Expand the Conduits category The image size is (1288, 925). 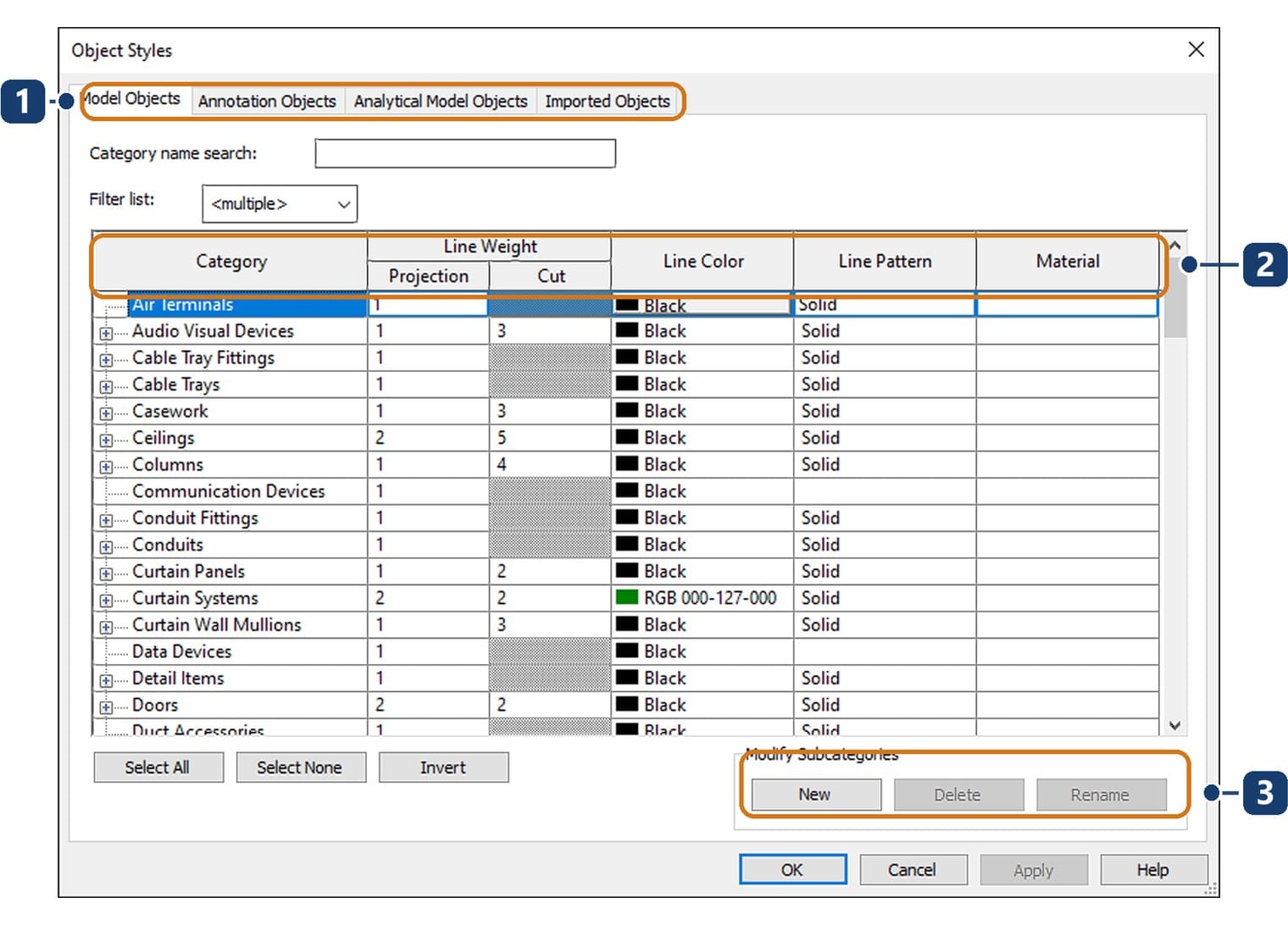coord(106,546)
